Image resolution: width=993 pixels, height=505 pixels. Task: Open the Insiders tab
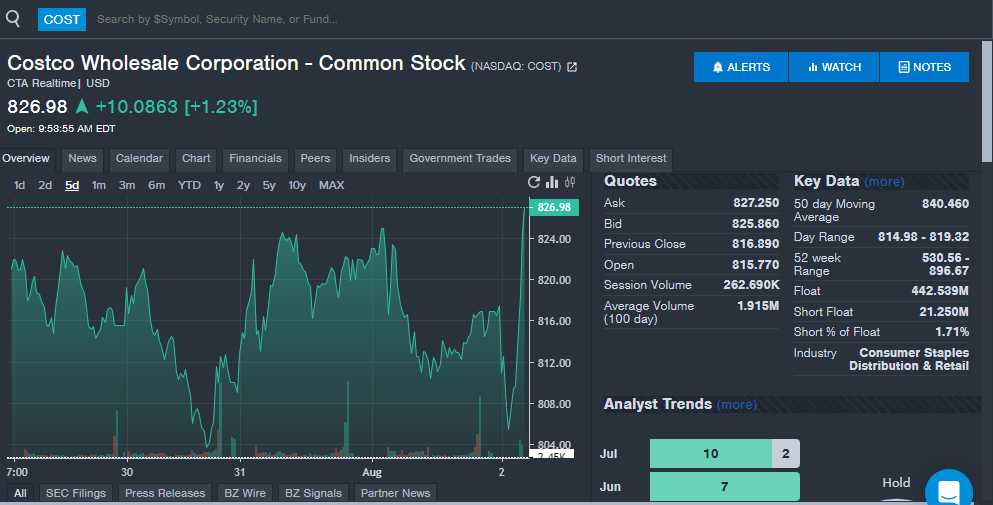click(370, 159)
